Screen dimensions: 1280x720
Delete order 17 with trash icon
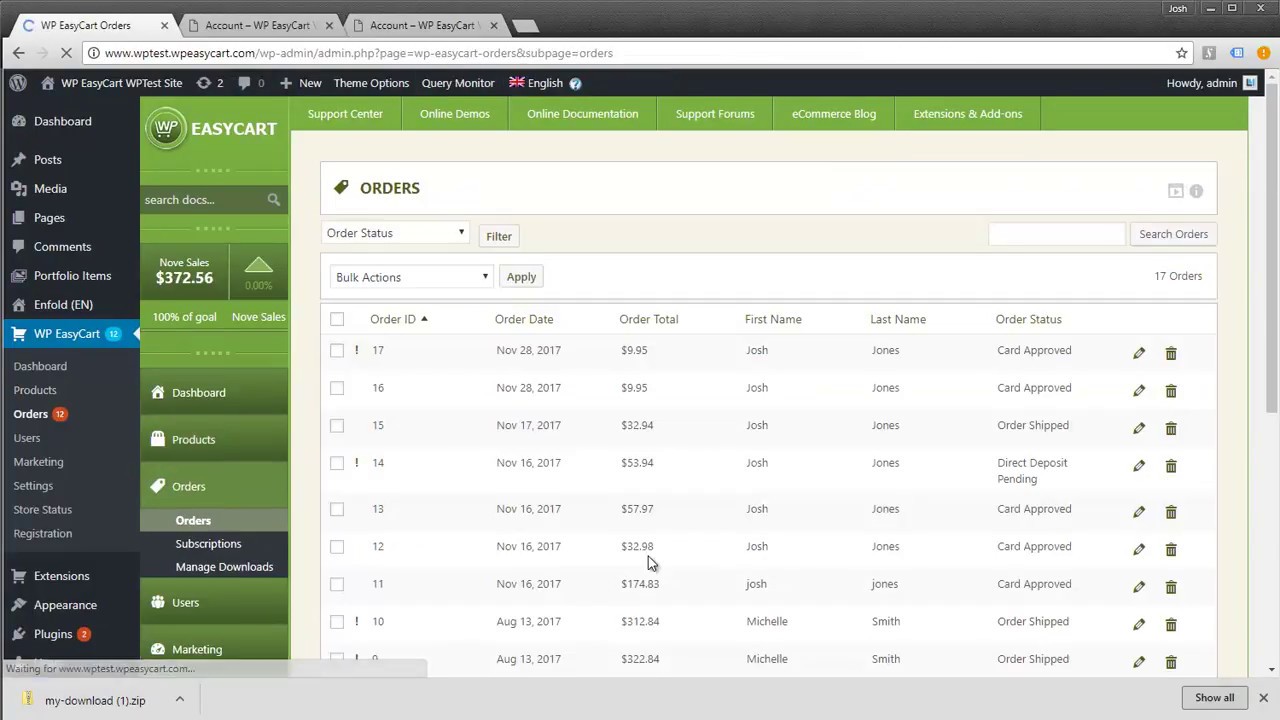(1171, 353)
